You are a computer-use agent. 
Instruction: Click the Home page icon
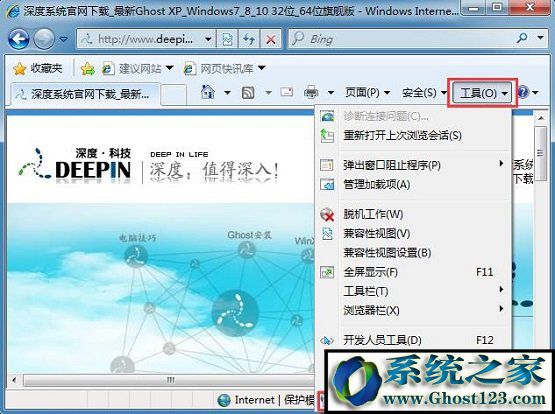(208, 92)
